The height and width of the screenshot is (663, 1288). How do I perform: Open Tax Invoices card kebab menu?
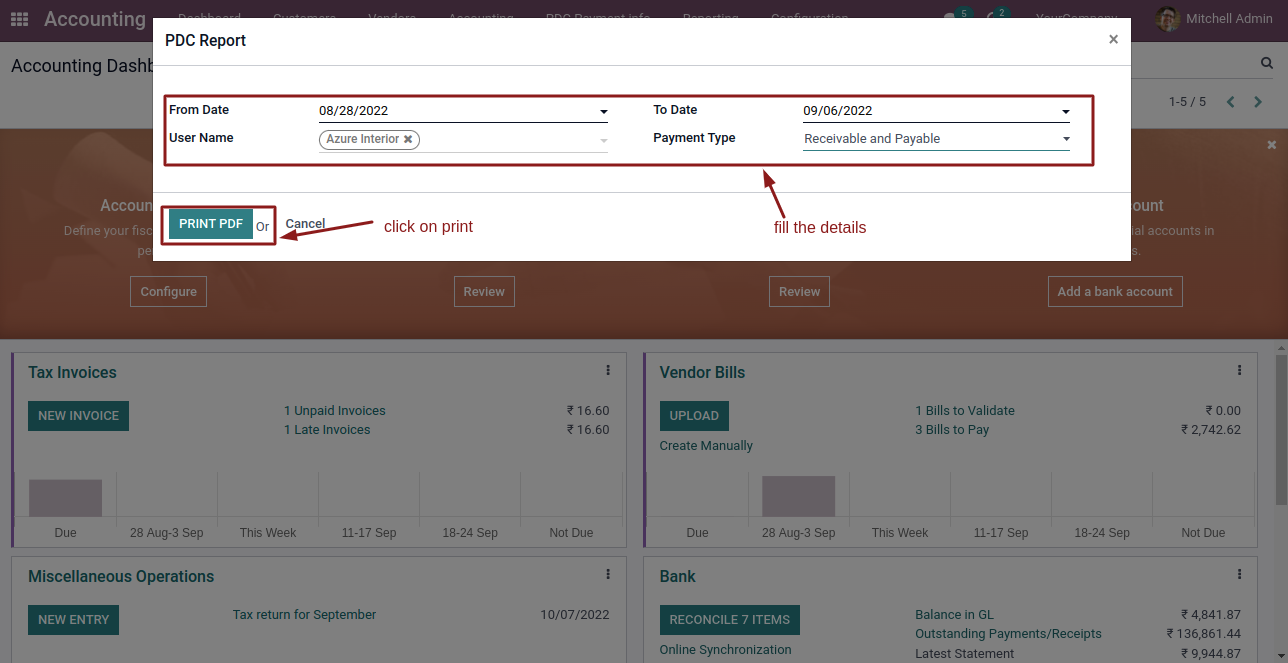[x=608, y=370]
